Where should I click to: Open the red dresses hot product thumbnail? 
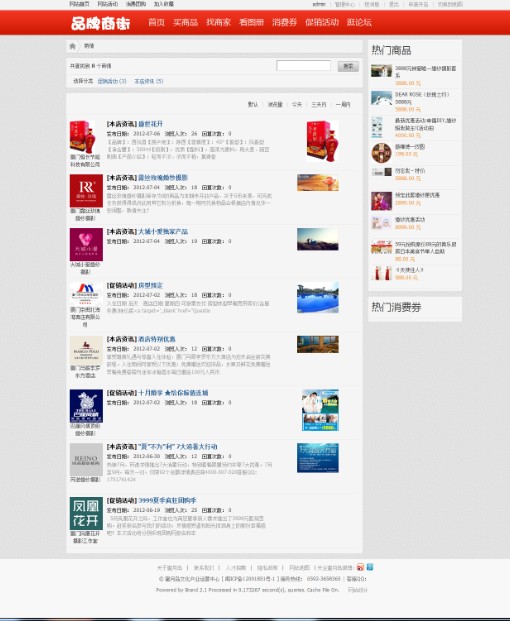pyautogui.click(x=381, y=273)
